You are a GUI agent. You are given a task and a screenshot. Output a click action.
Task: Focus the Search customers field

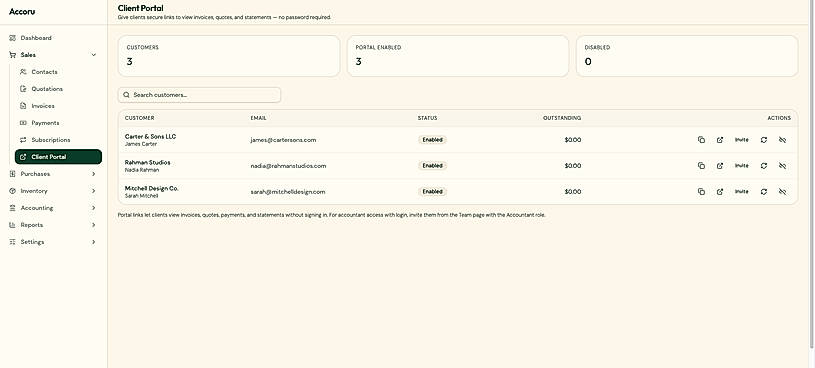199,95
